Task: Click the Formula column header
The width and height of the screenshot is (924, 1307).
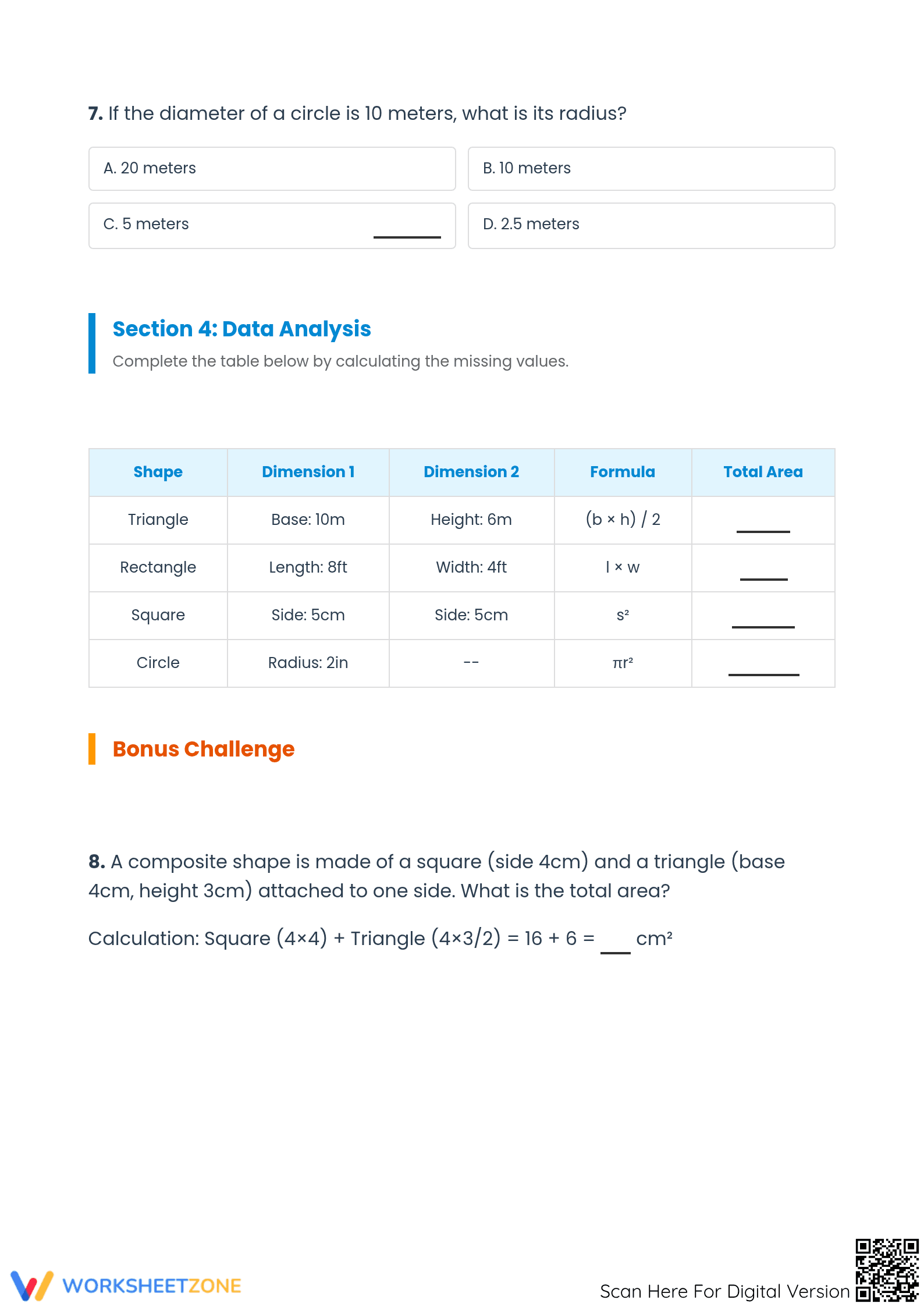Action: (x=623, y=472)
